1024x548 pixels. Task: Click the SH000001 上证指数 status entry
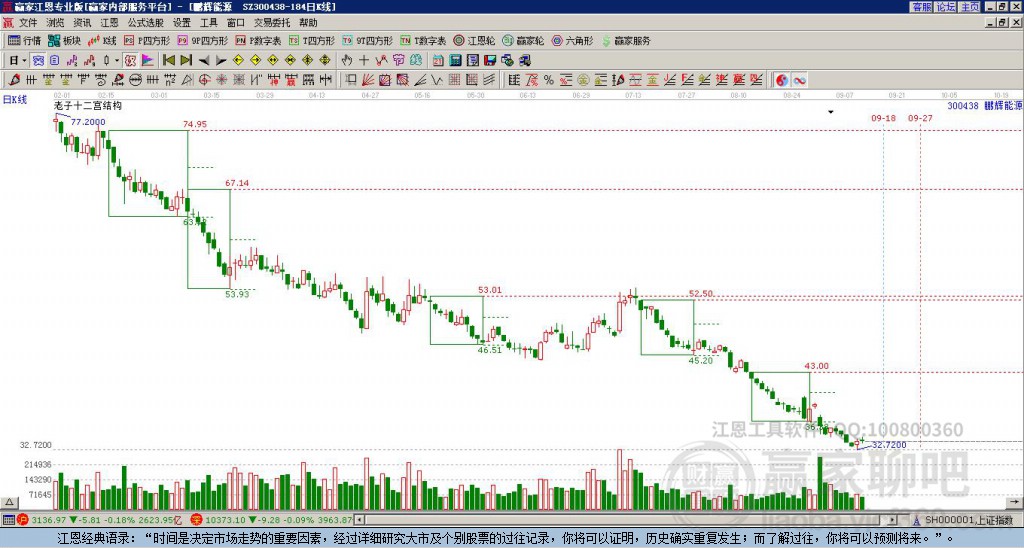point(968,521)
